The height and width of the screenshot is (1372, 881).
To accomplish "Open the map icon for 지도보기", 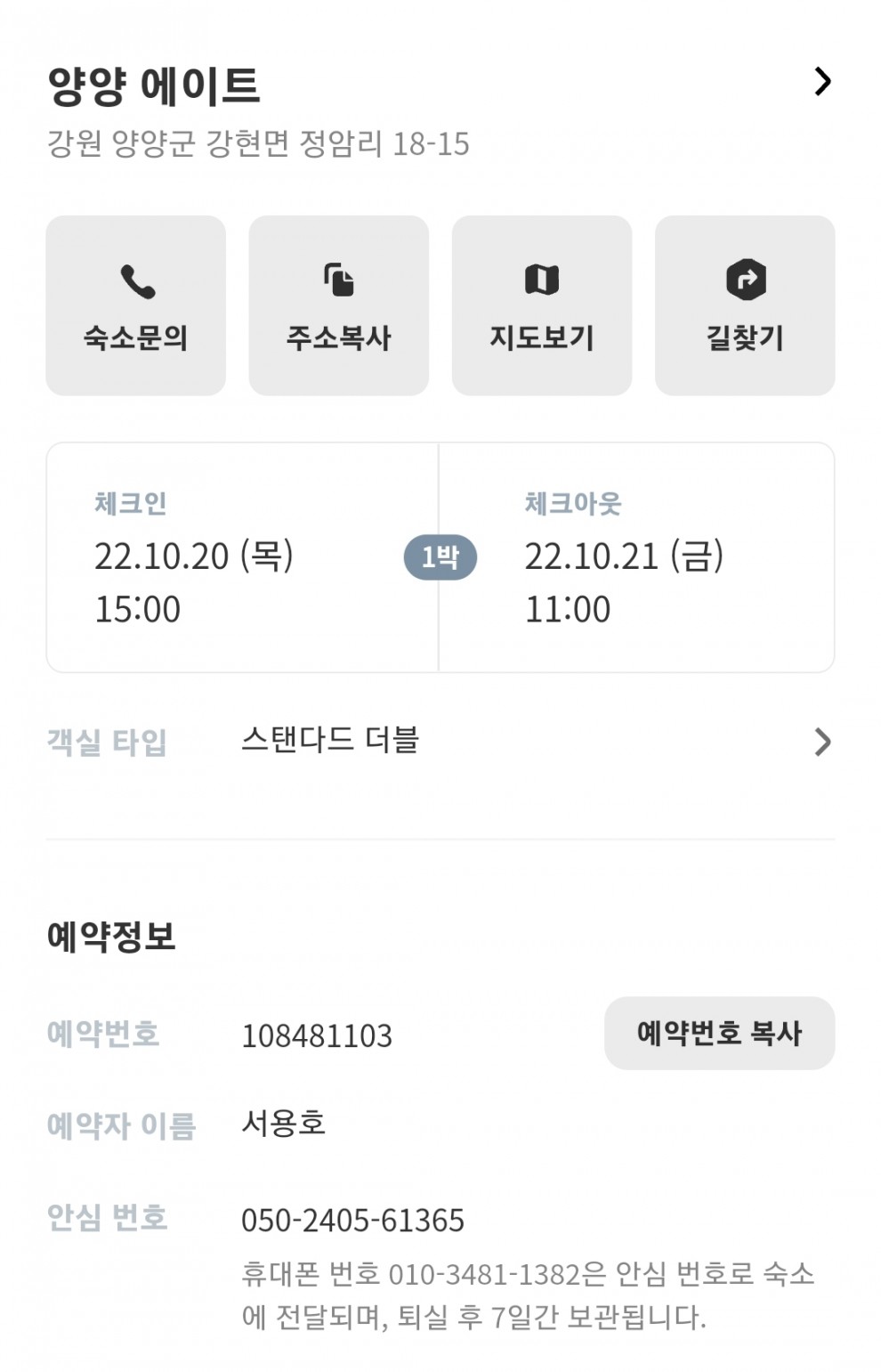I will coord(542,280).
